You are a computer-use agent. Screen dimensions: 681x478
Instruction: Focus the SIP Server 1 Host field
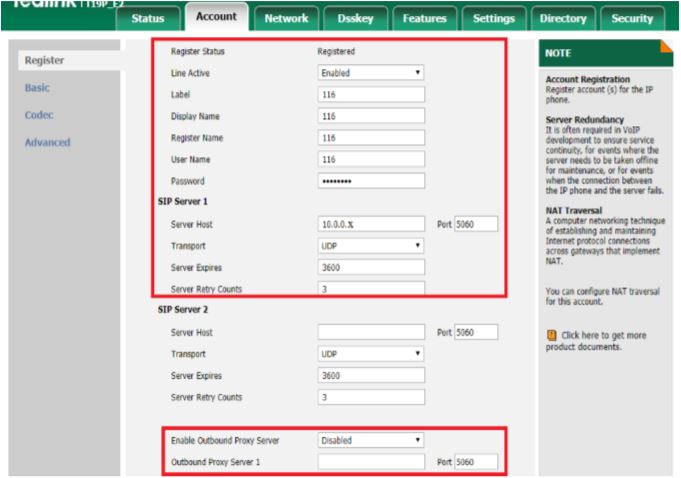(x=371, y=224)
